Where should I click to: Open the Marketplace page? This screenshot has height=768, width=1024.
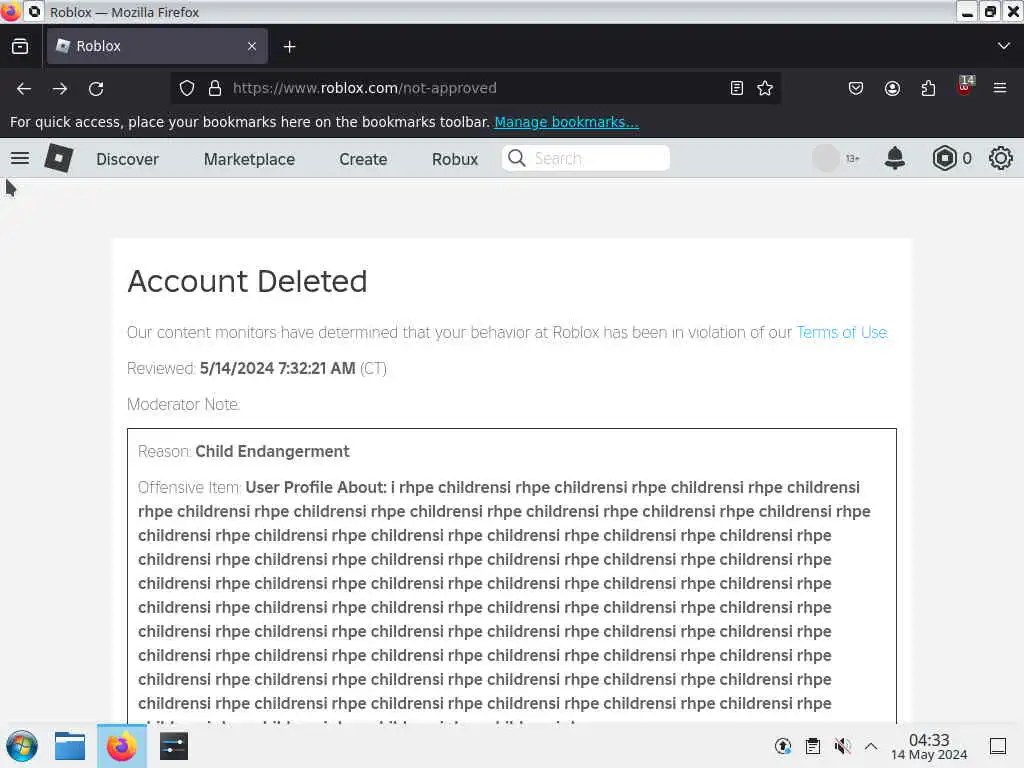[x=249, y=159]
